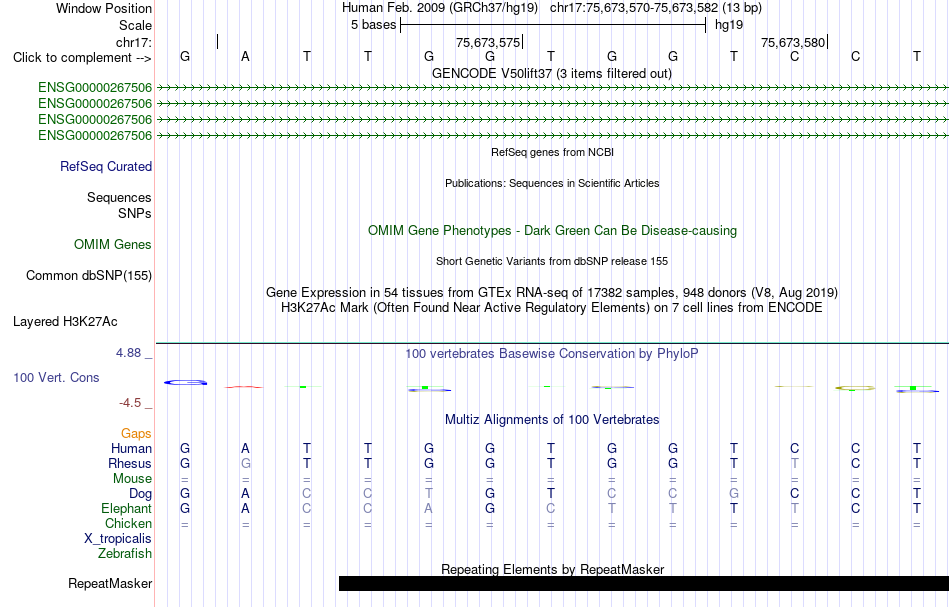Click the 'RefSeq genes from NCBI' title
This screenshot has width=950, height=607.
552,153
